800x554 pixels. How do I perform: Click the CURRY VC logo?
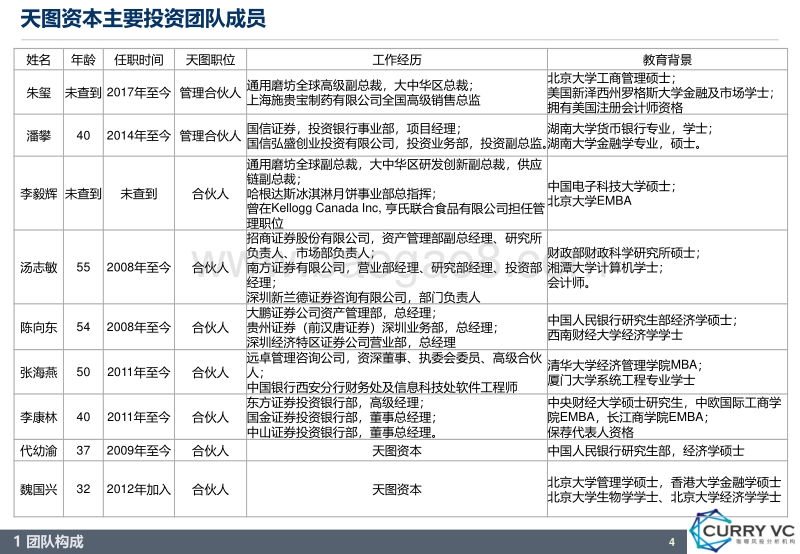tap(743, 532)
